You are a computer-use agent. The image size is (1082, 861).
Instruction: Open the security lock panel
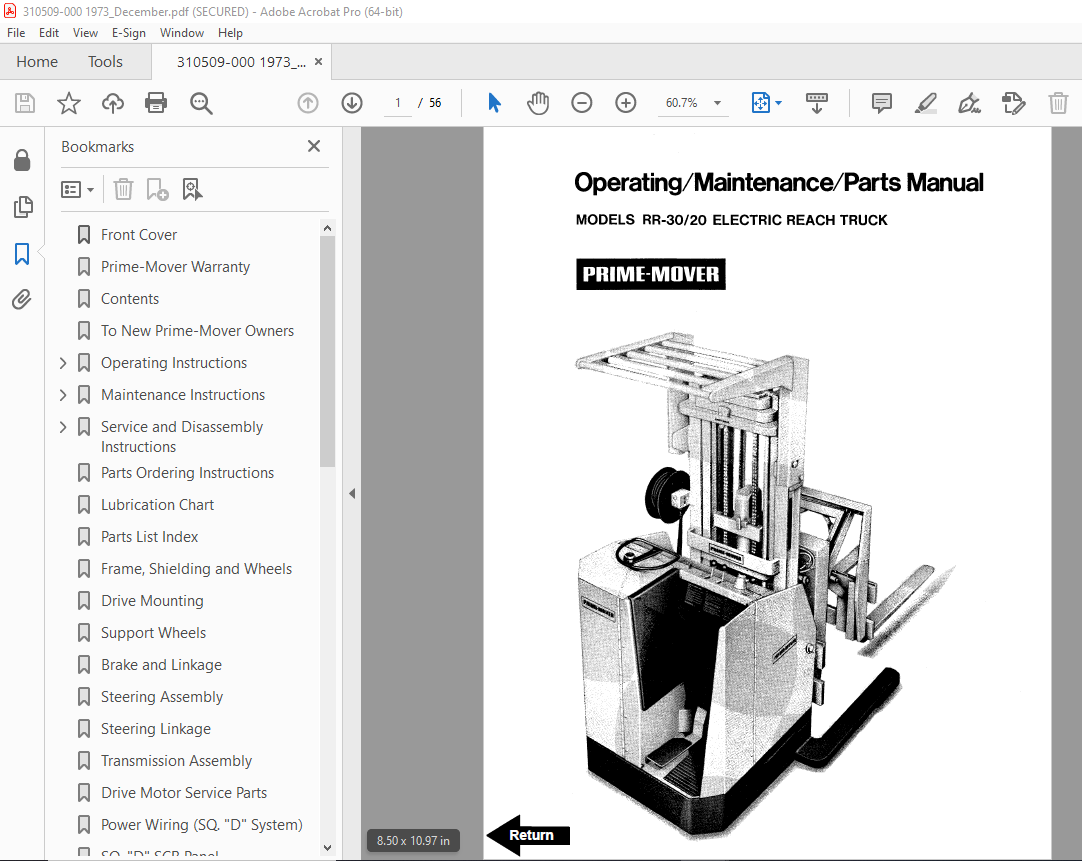(x=22, y=160)
